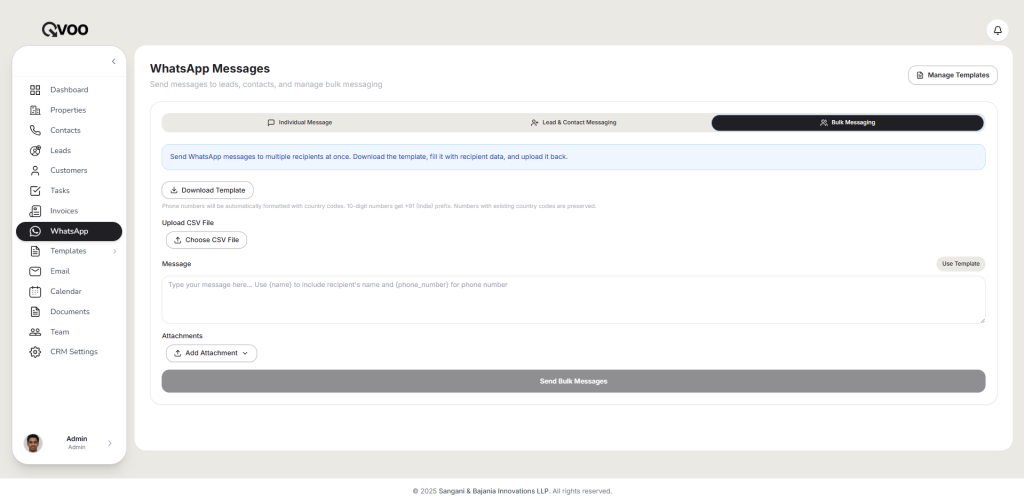The width and height of the screenshot is (1024, 503).
Task: Open the Leads target icon
Action: pyautogui.click(x=35, y=150)
